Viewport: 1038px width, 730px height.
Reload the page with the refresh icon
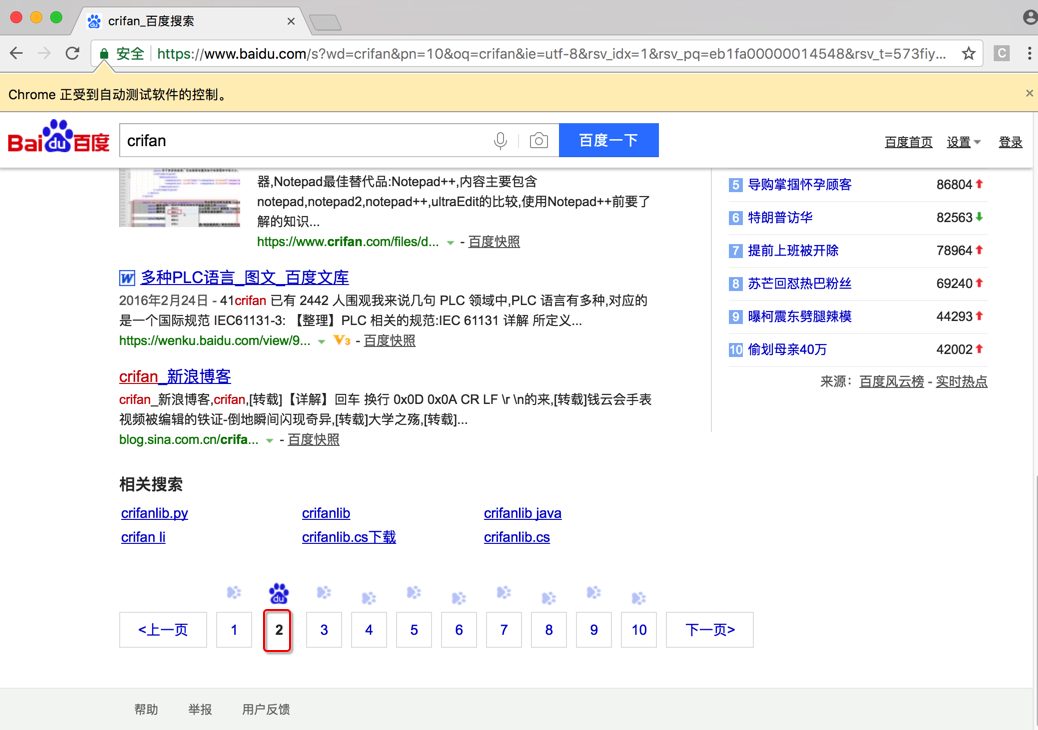[x=73, y=54]
